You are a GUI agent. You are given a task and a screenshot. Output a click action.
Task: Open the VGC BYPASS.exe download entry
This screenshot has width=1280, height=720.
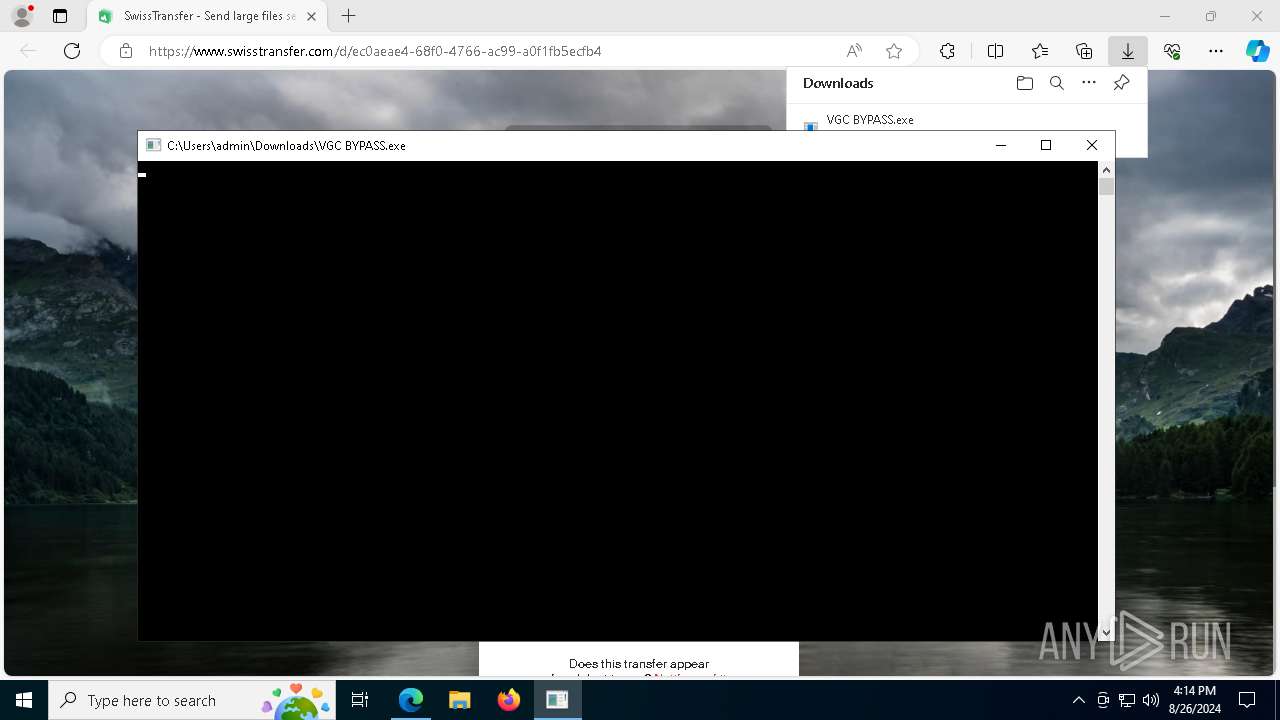click(870, 120)
